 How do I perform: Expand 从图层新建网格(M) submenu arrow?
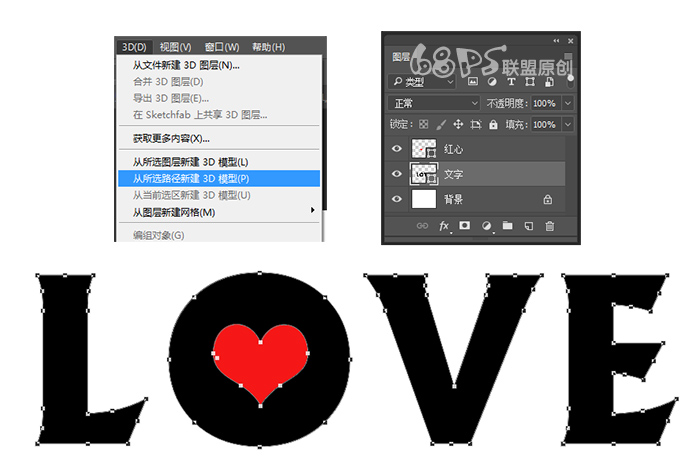tap(312, 210)
